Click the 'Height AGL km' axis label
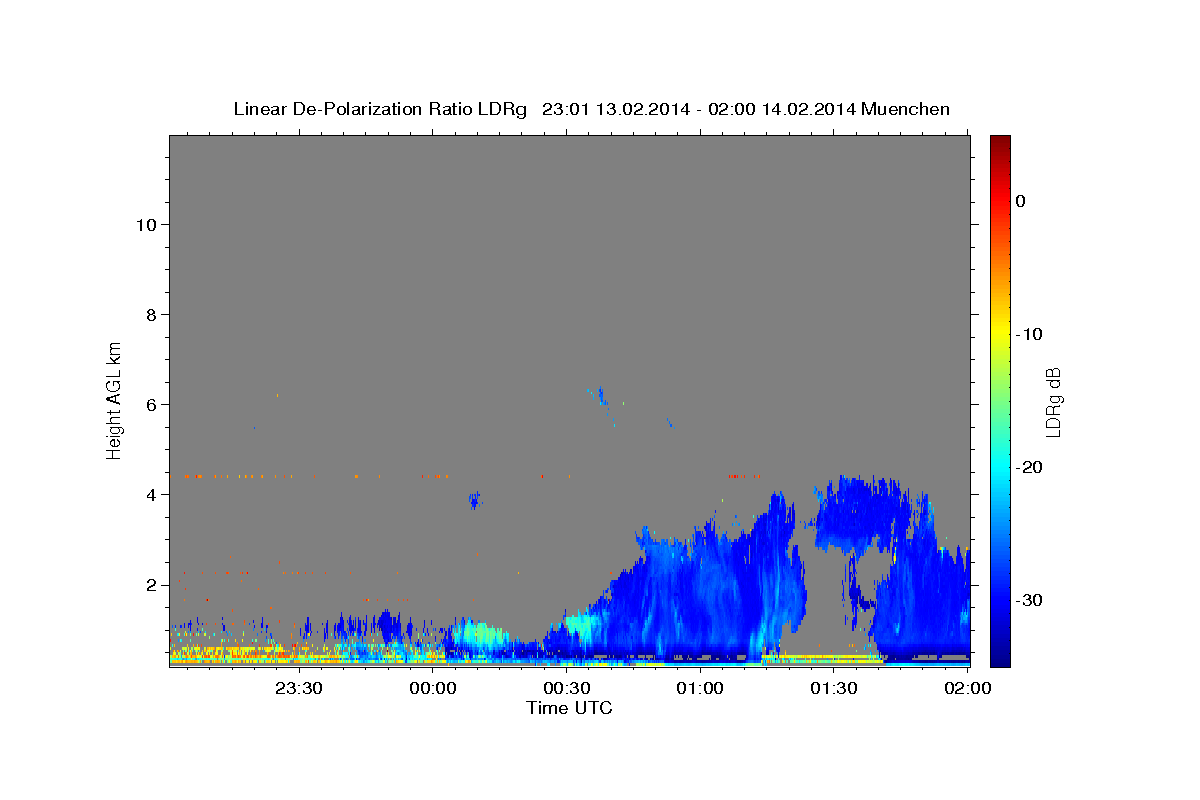Image resolution: width=1200 pixels, height=800 pixels. (x=114, y=400)
